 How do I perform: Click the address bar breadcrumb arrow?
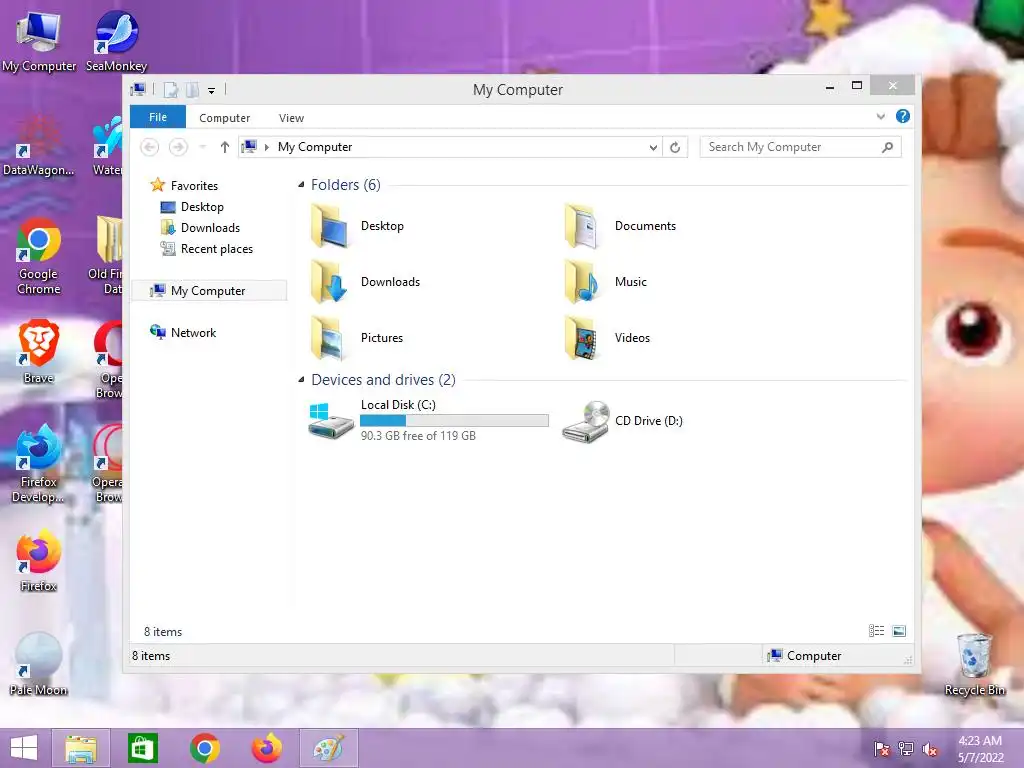pyautogui.click(x=266, y=147)
